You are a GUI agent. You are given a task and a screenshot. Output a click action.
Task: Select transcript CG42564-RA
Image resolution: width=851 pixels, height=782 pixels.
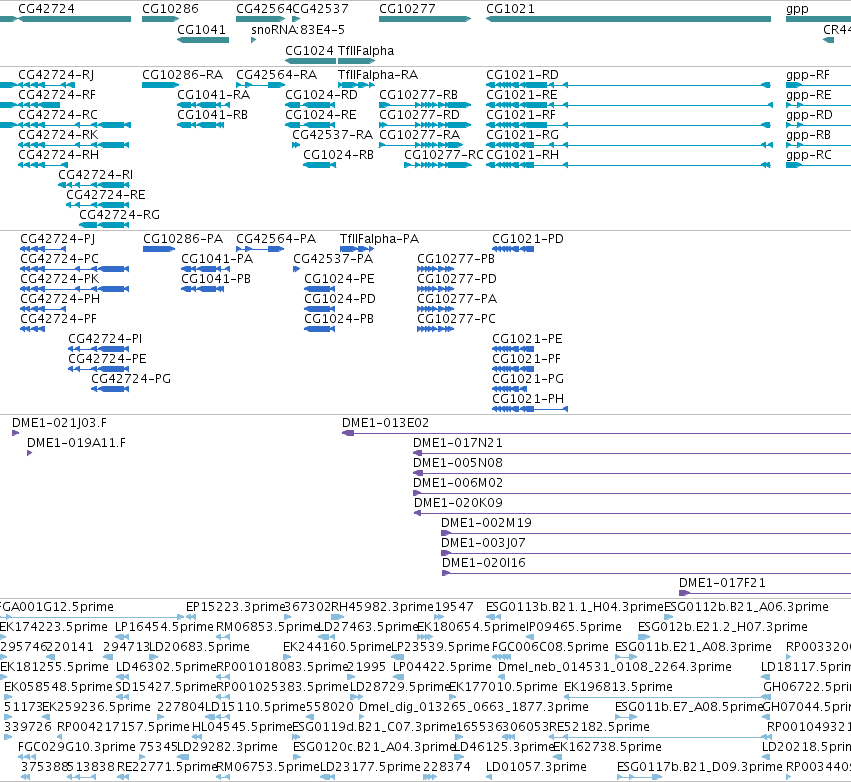pyautogui.click(x=276, y=75)
